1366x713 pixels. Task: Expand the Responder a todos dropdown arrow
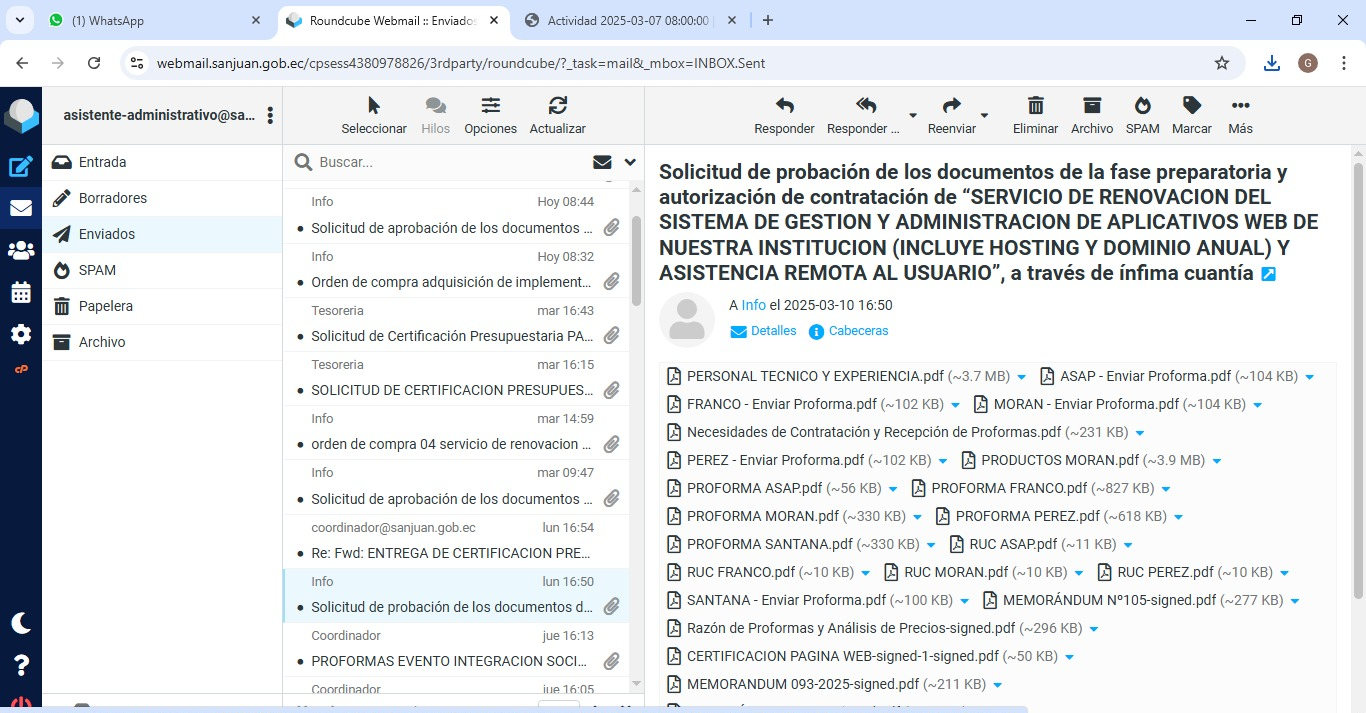(912, 116)
